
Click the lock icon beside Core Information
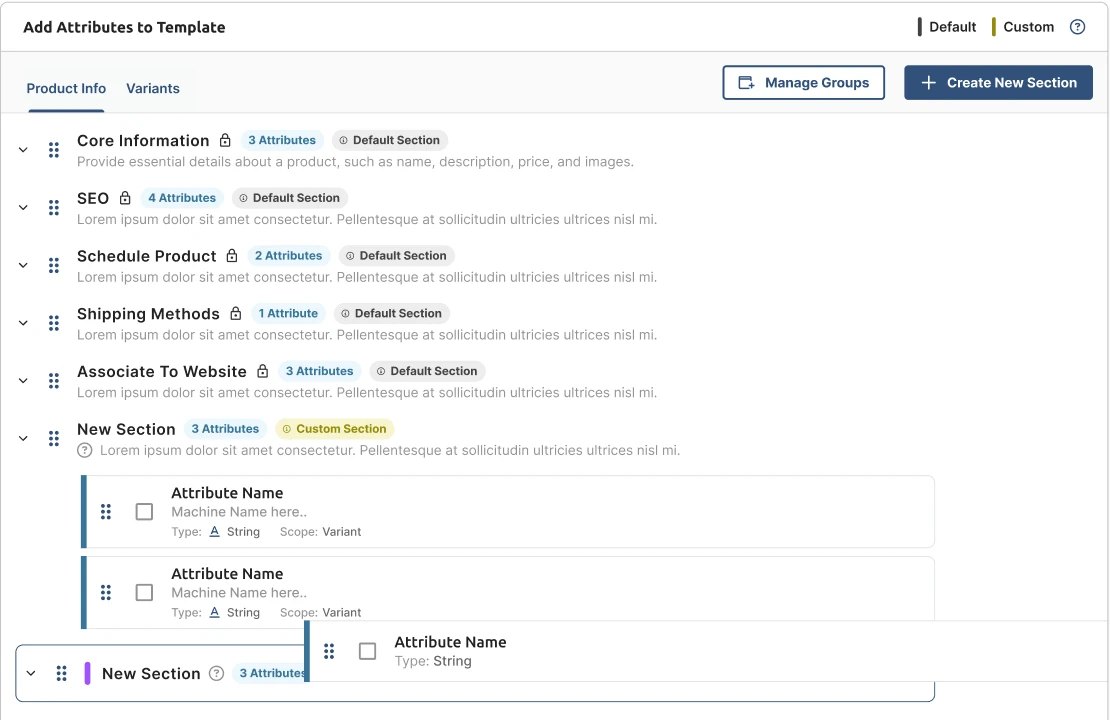point(225,140)
